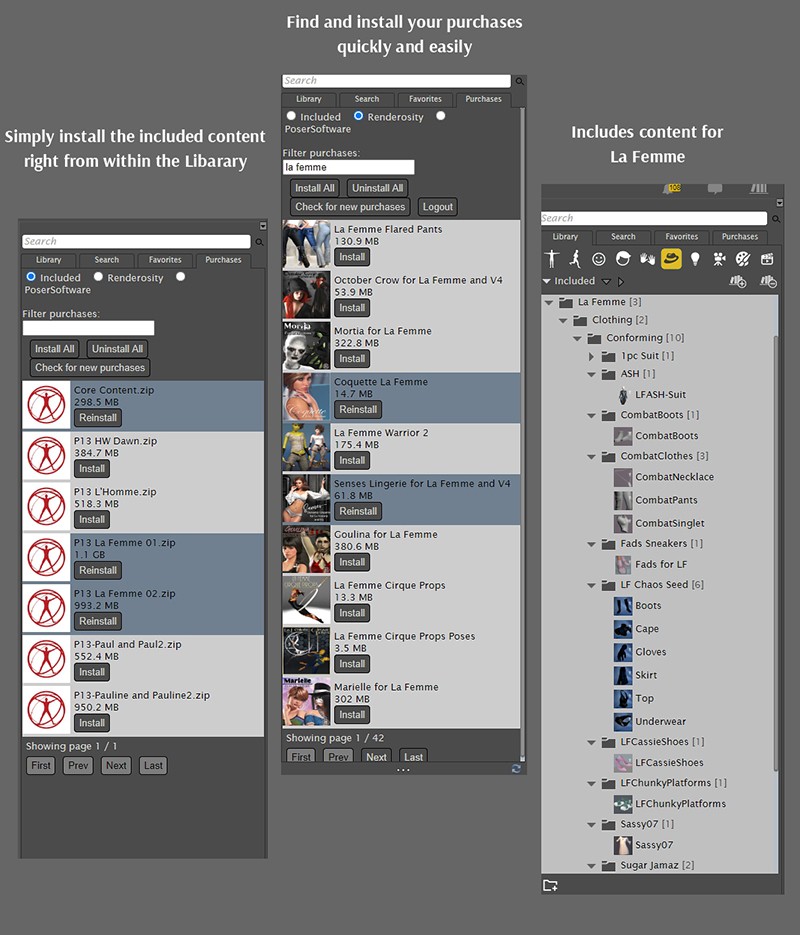Select the Figures category icon
This screenshot has height=935, width=800.
(551, 258)
